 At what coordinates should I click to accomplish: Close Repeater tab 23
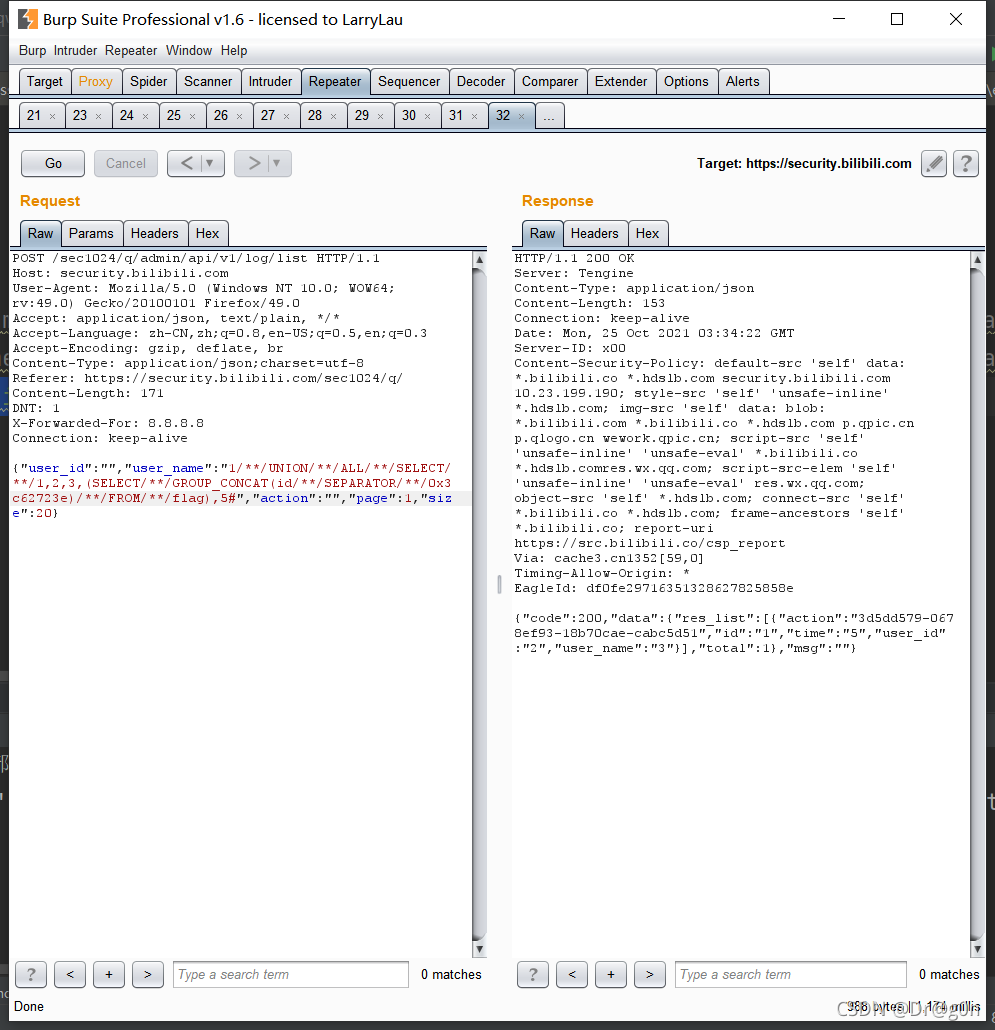(99, 116)
